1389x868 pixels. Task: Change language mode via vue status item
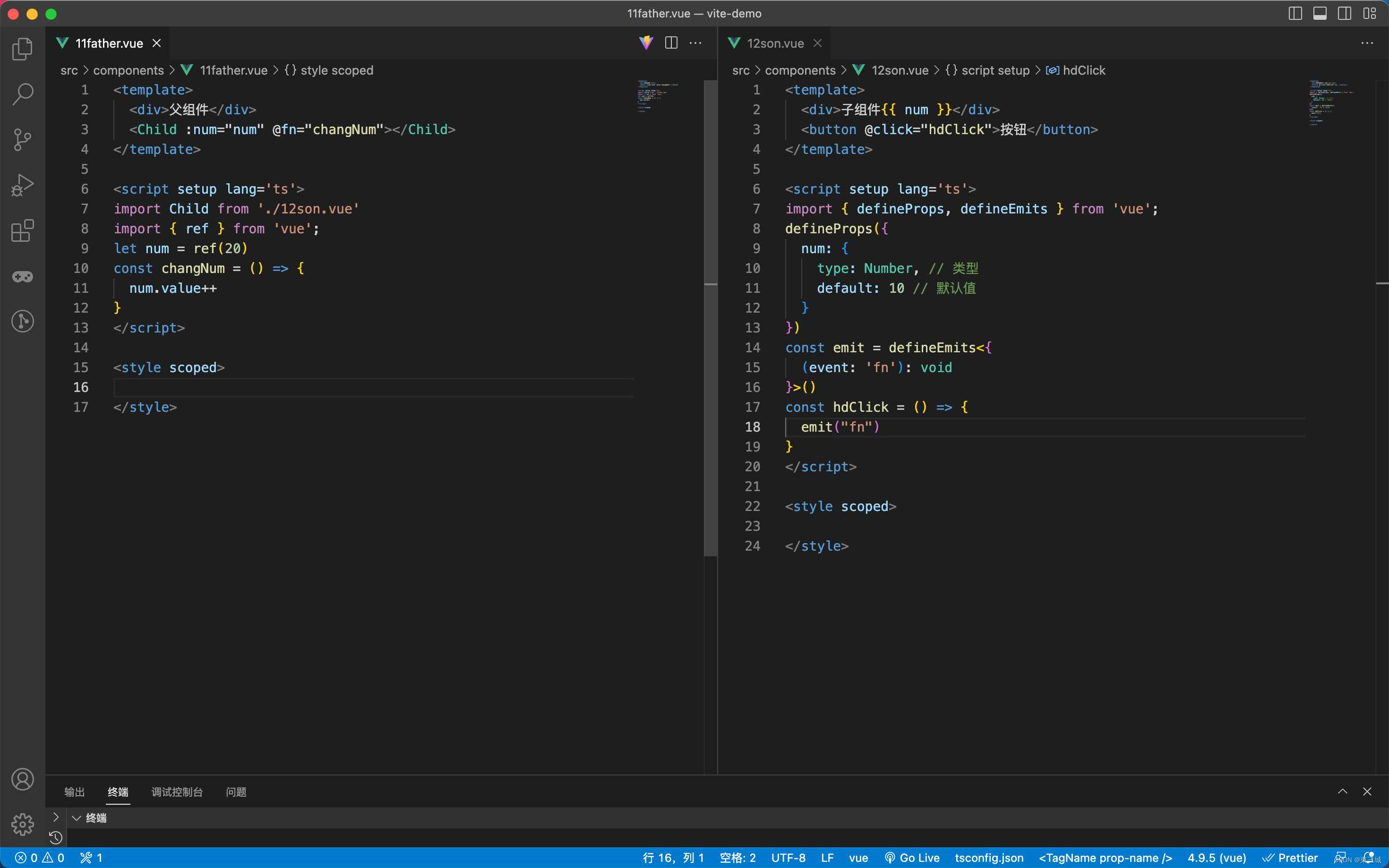coord(858,858)
